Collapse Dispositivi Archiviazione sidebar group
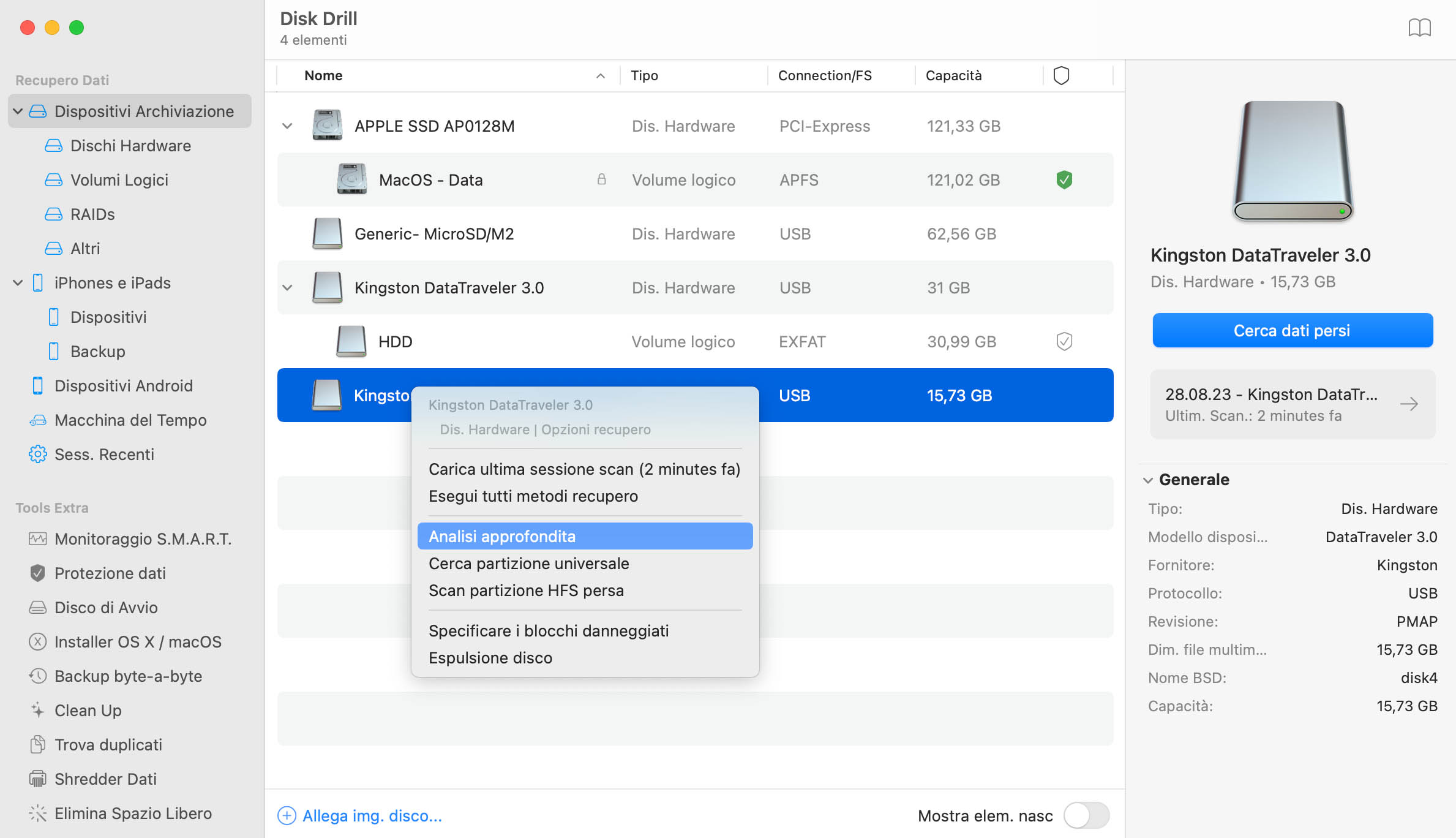 coord(18,111)
